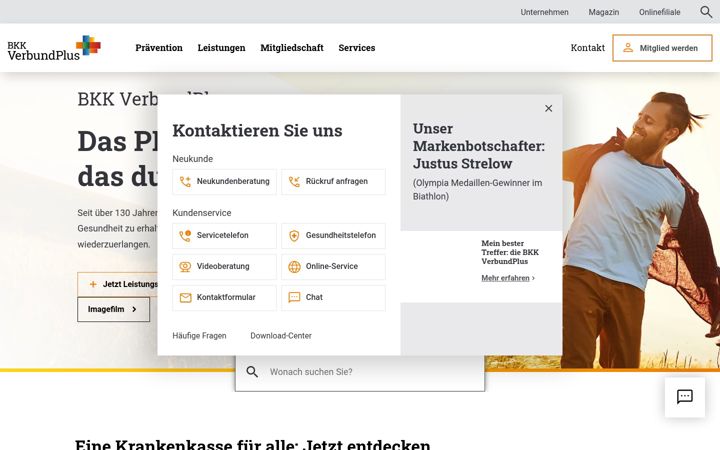Start Videoberatung via its label
Viewport: 720px width, 450px height.
pos(223,266)
